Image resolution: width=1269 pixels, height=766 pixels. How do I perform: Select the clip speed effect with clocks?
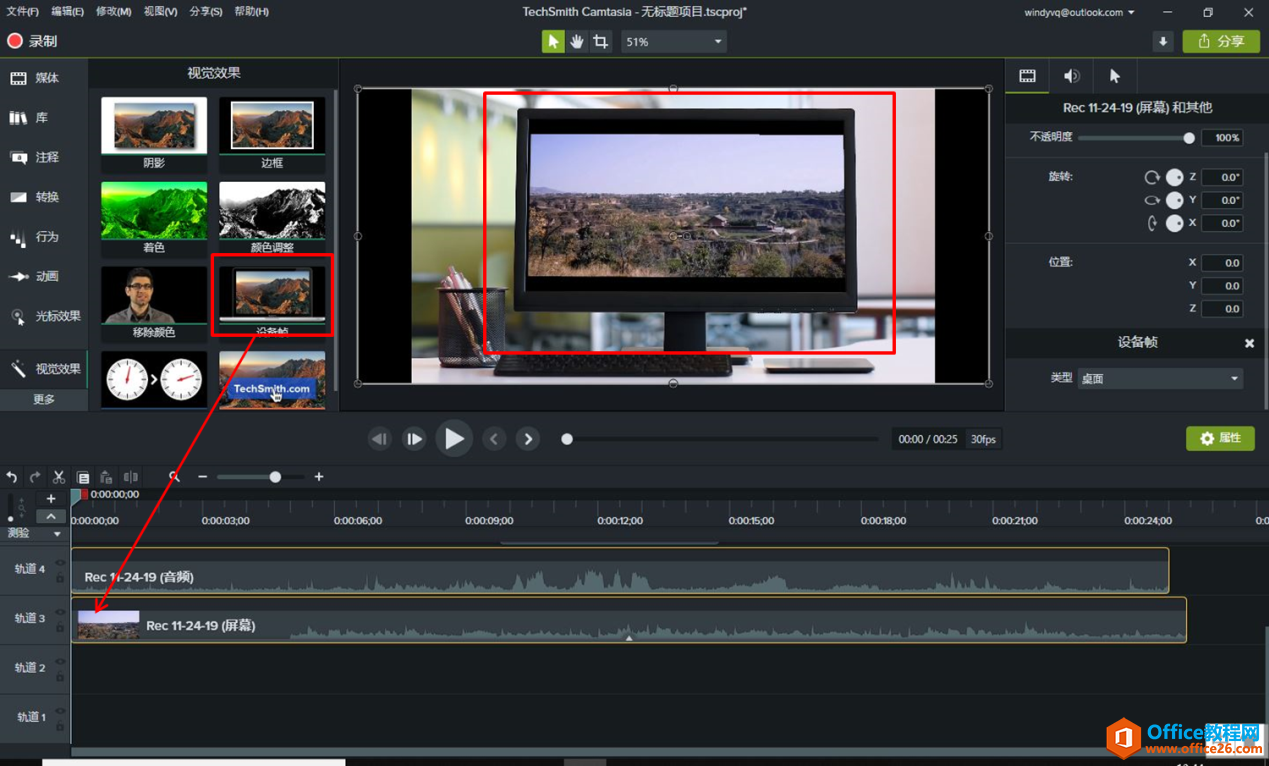pyautogui.click(x=154, y=379)
